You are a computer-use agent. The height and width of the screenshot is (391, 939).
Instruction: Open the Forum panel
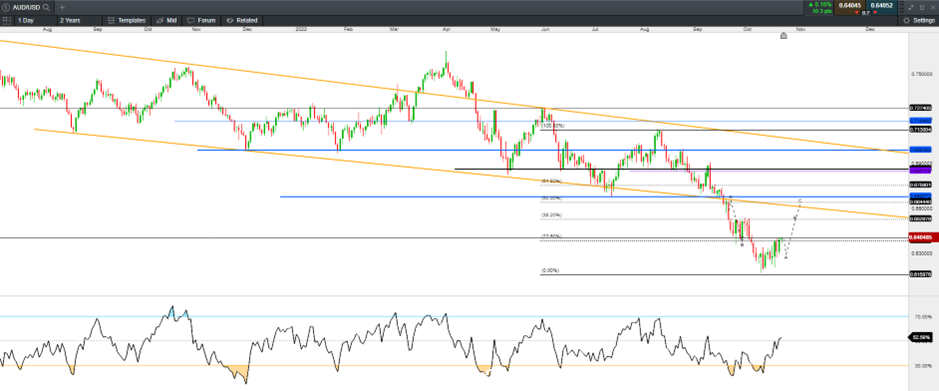pyautogui.click(x=201, y=20)
